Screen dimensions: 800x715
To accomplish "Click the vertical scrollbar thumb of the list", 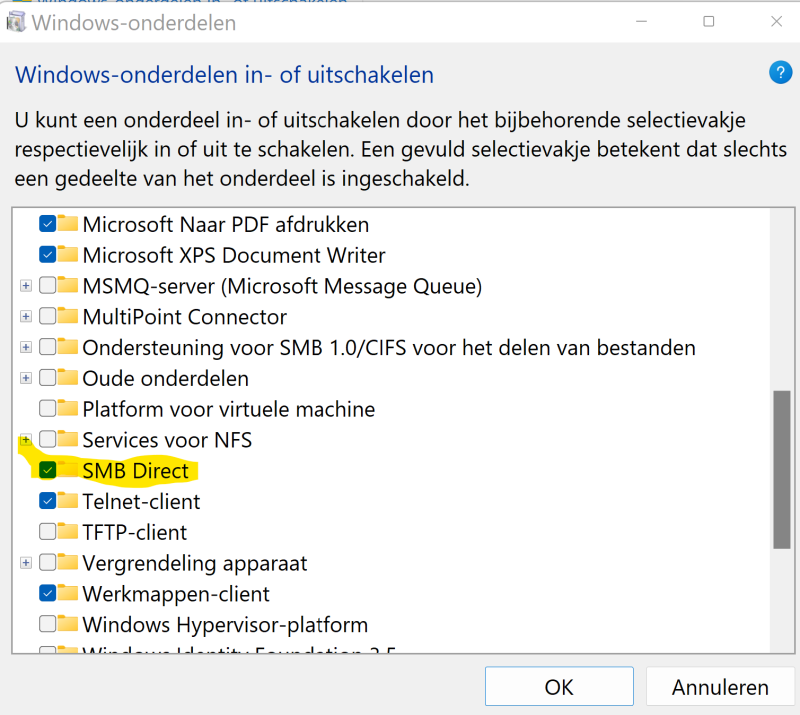I will click(x=781, y=468).
